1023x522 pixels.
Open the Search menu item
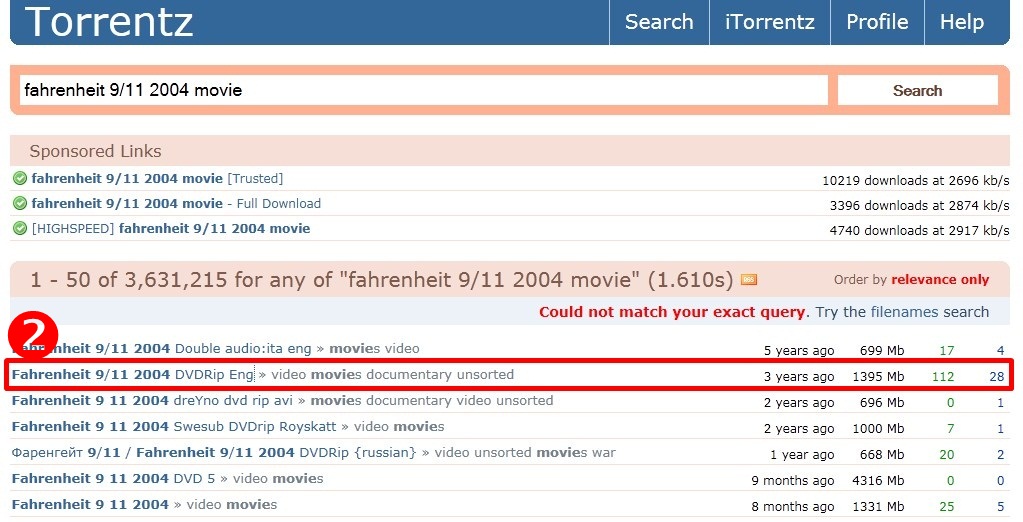(659, 22)
